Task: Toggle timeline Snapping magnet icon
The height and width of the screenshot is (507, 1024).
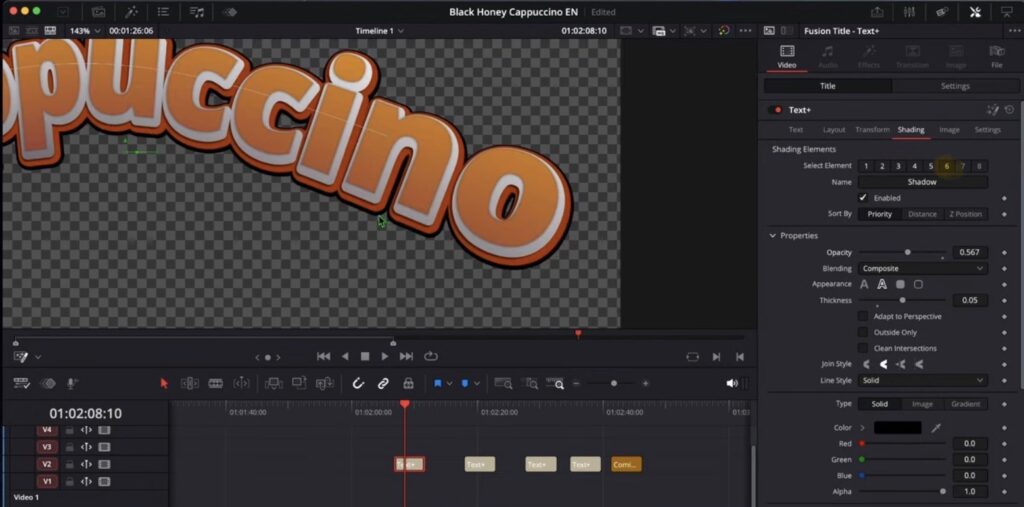Action: [x=358, y=384]
